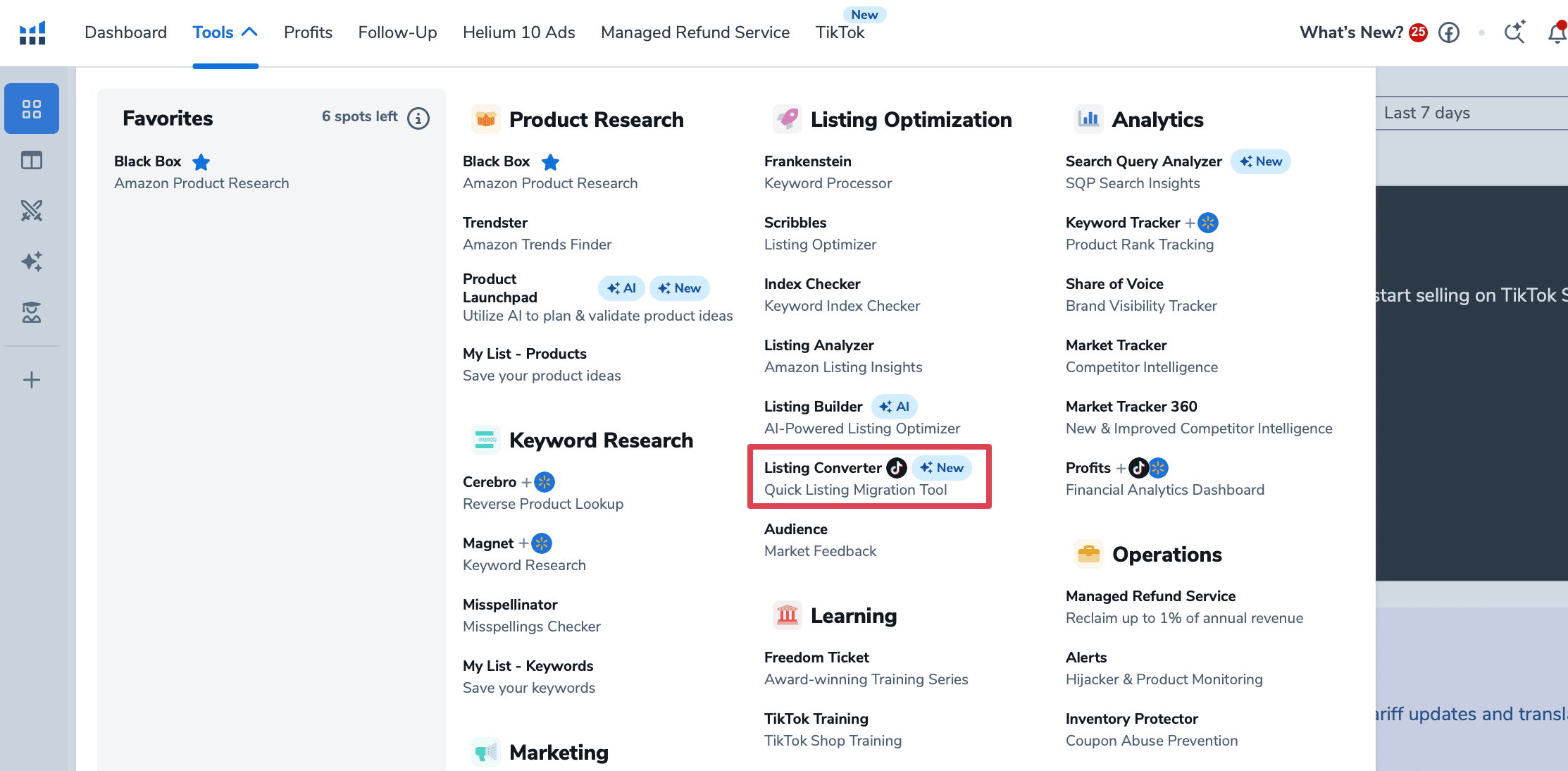Open Cerebro Reverse Product Lookup
This screenshot has height=771, width=1568.
tap(490, 482)
